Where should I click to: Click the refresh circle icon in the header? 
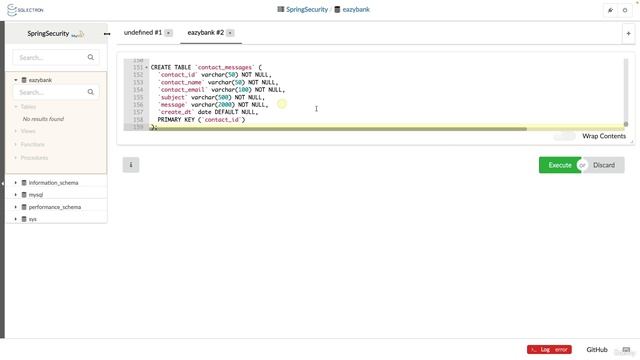(625, 10)
